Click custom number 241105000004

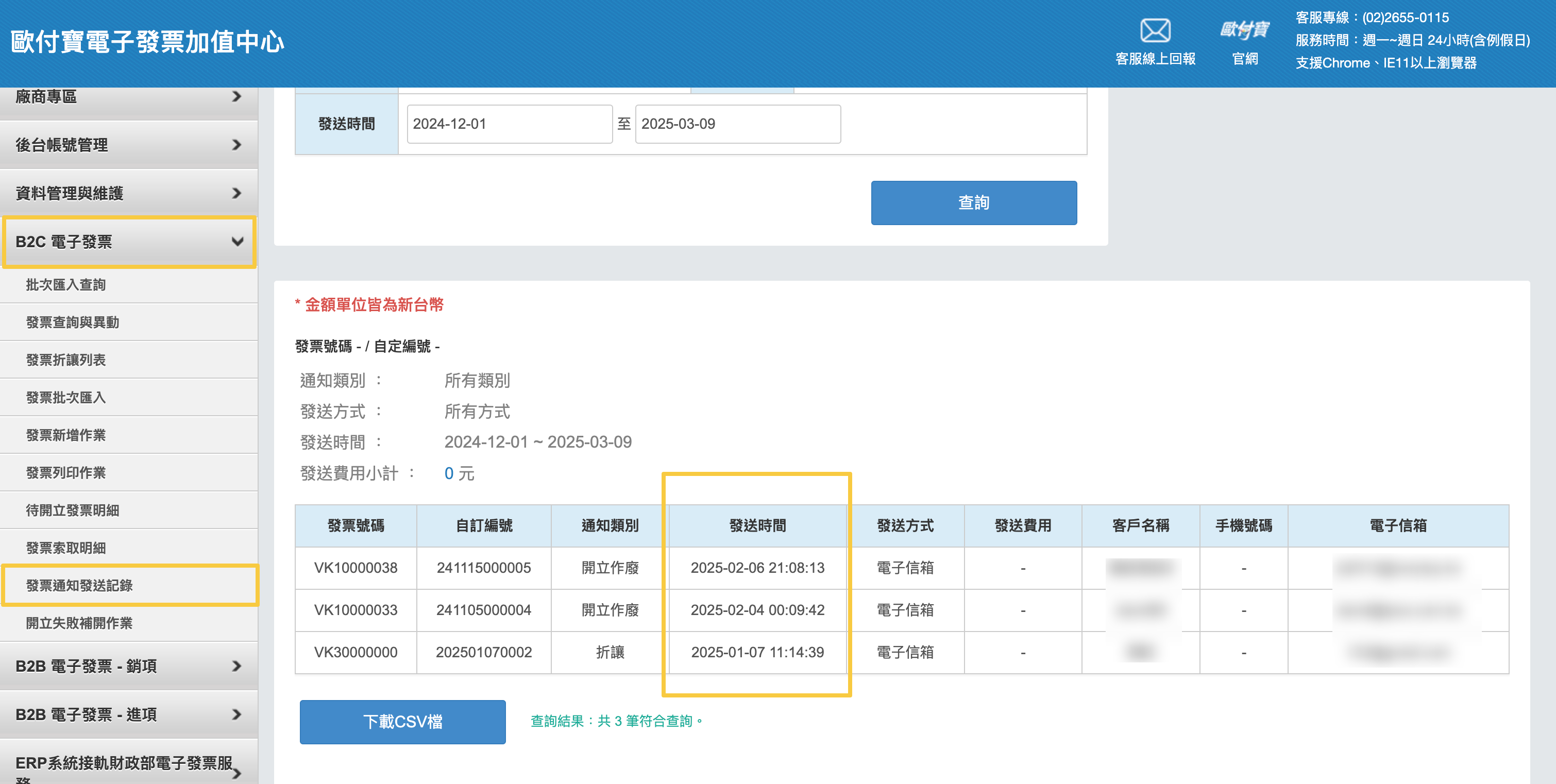coord(484,610)
